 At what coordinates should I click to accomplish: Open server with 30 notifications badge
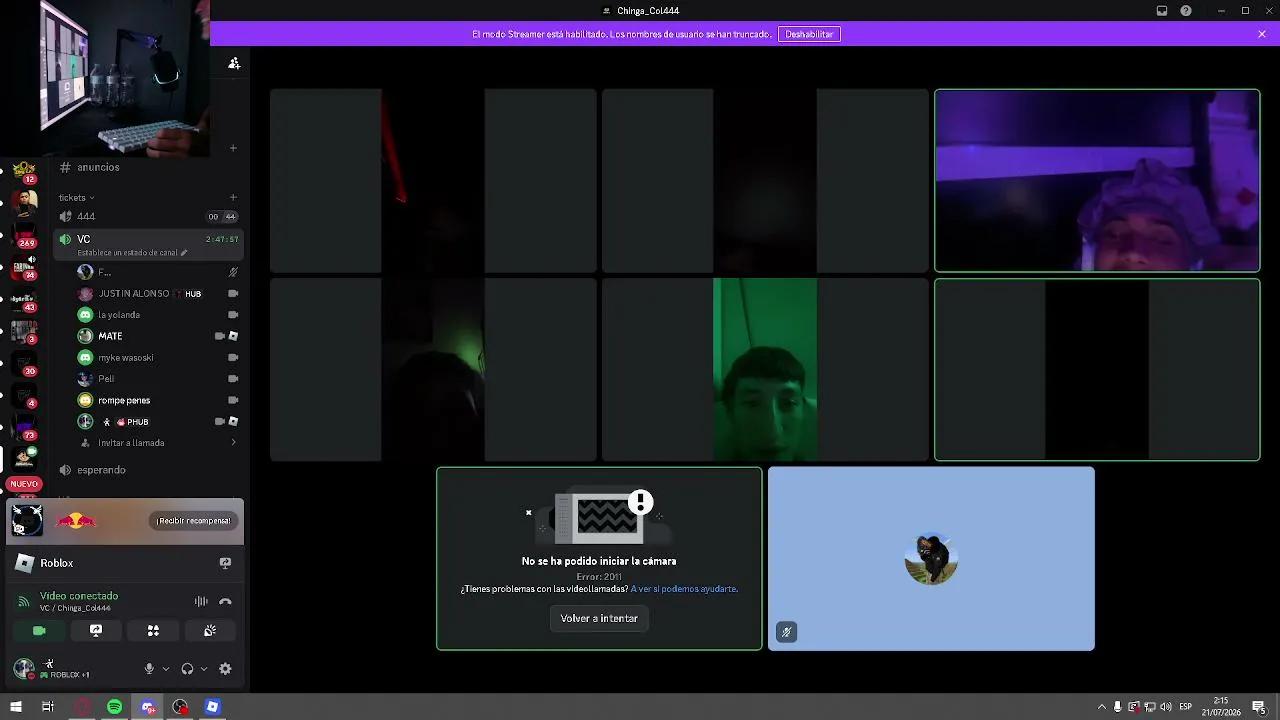pos(24,363)
